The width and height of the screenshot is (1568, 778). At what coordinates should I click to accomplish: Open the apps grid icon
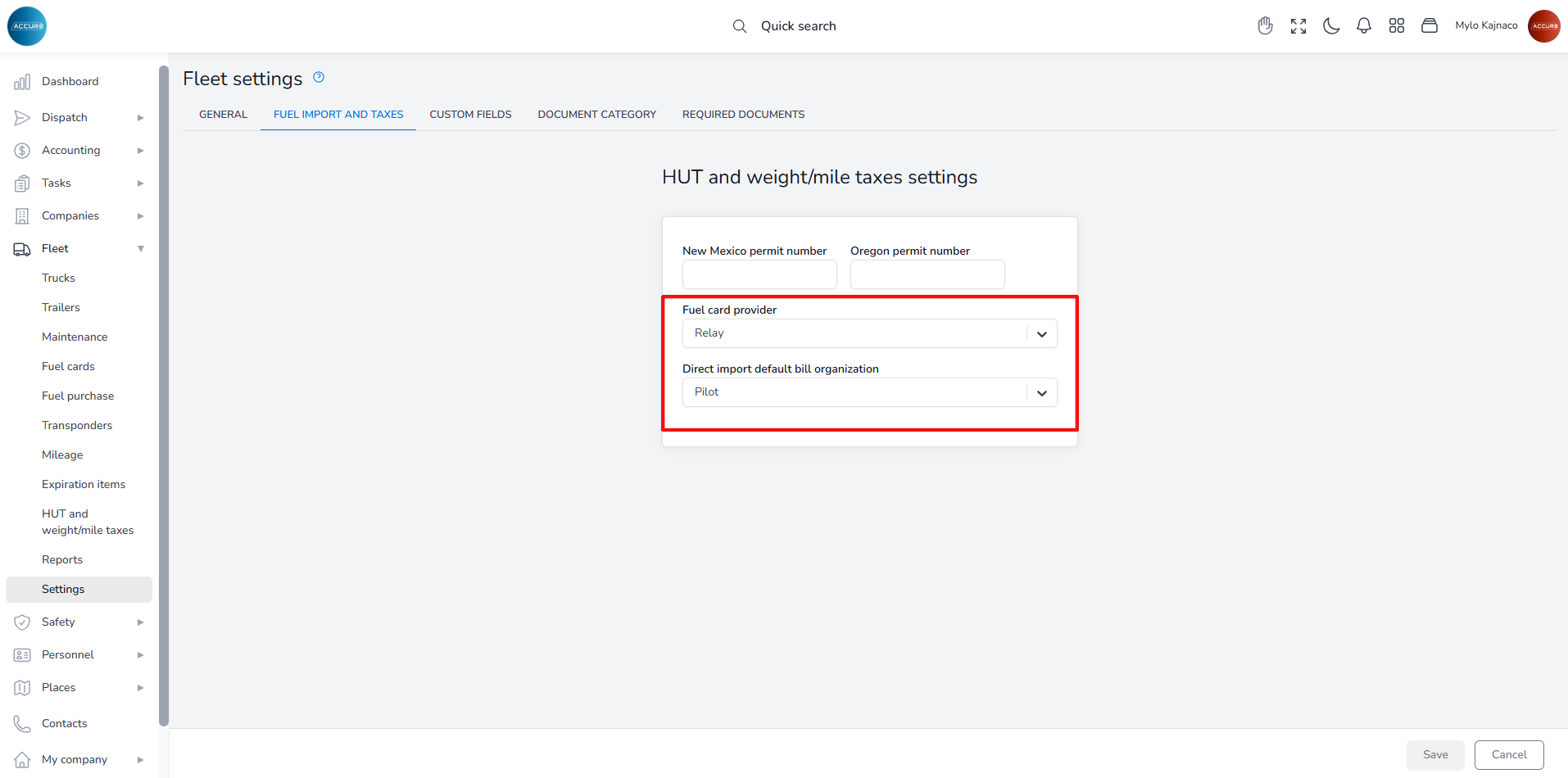[1397, 26]
